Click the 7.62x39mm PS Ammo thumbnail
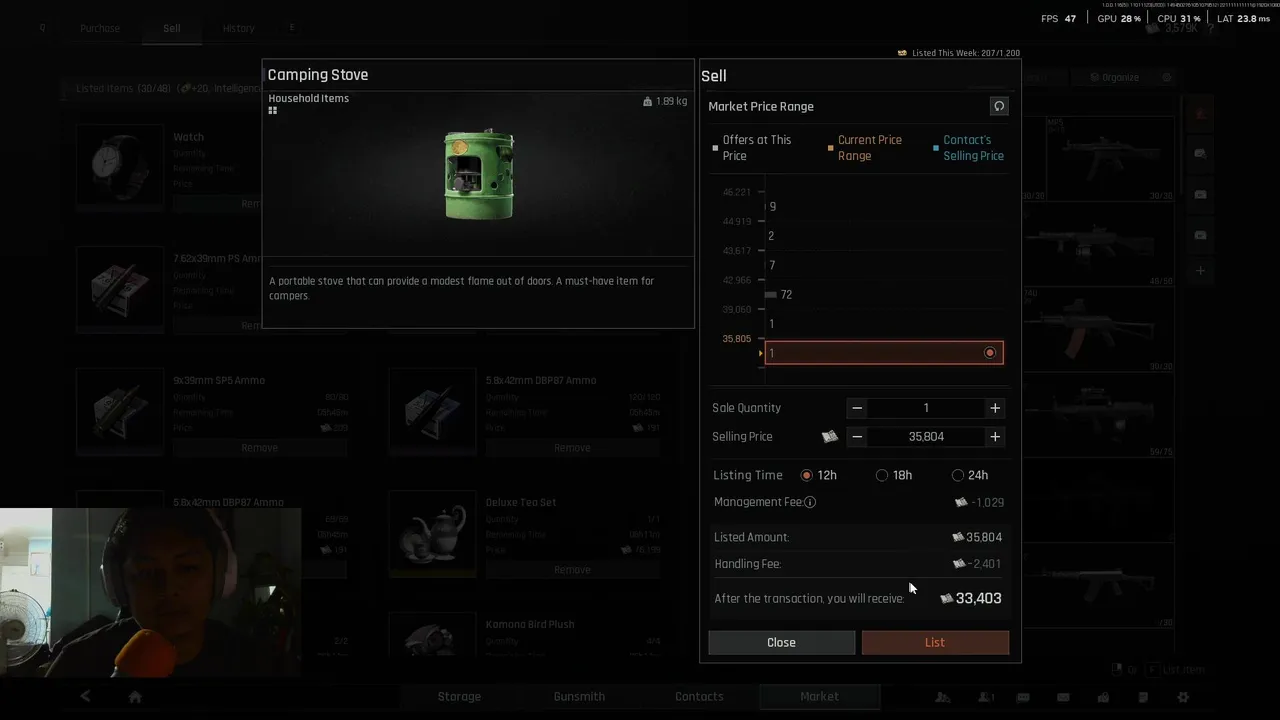This screenshot has height=720, width=1280. [120, 289]
